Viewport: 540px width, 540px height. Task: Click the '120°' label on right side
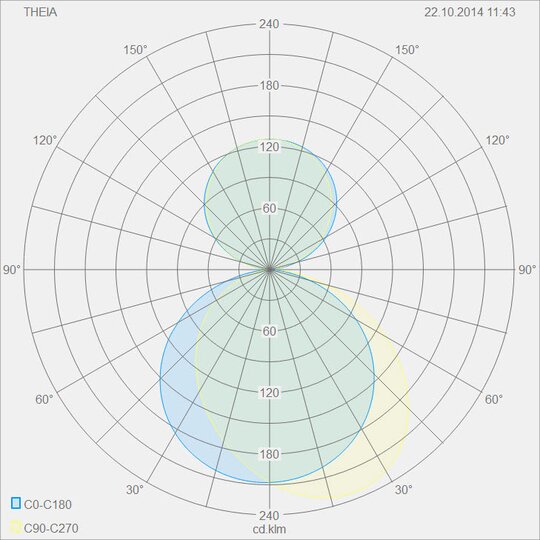(x=498, y=141)
